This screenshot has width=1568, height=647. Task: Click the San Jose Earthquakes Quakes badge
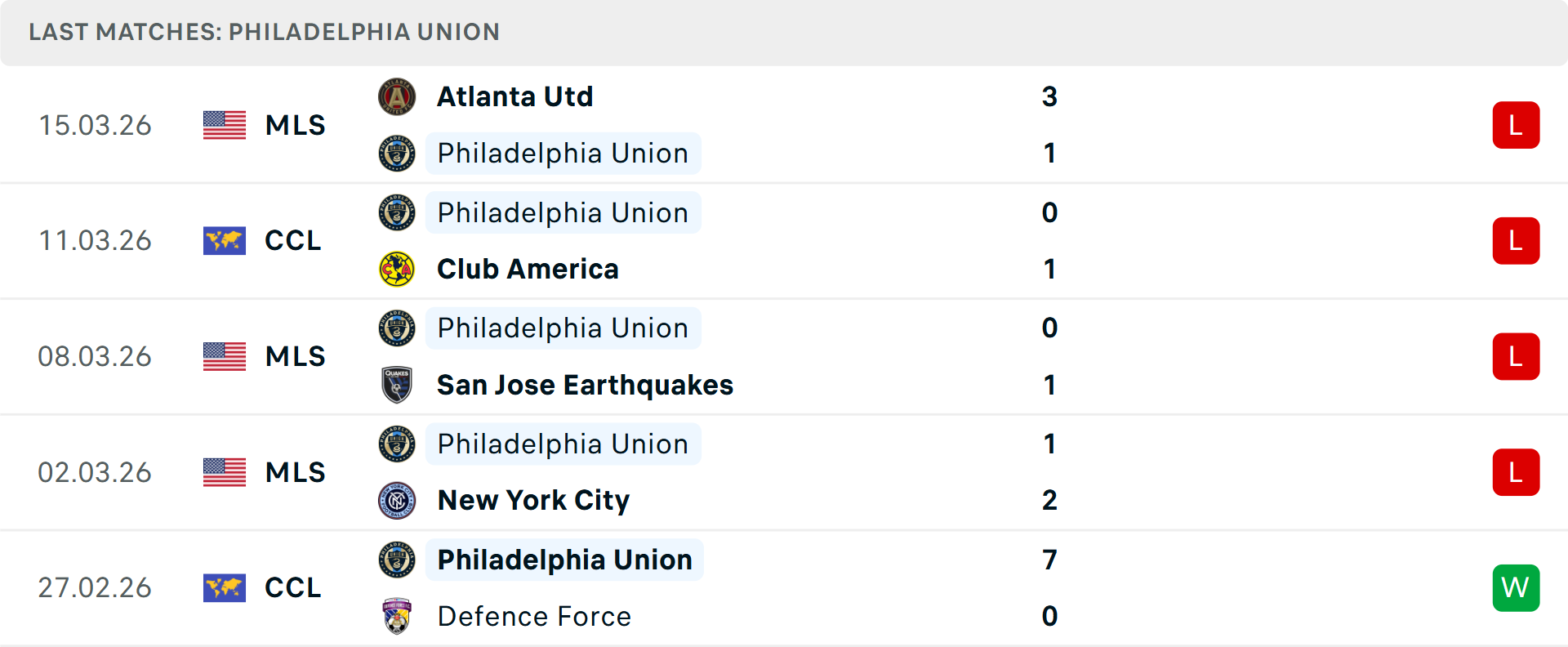[398, 385]
